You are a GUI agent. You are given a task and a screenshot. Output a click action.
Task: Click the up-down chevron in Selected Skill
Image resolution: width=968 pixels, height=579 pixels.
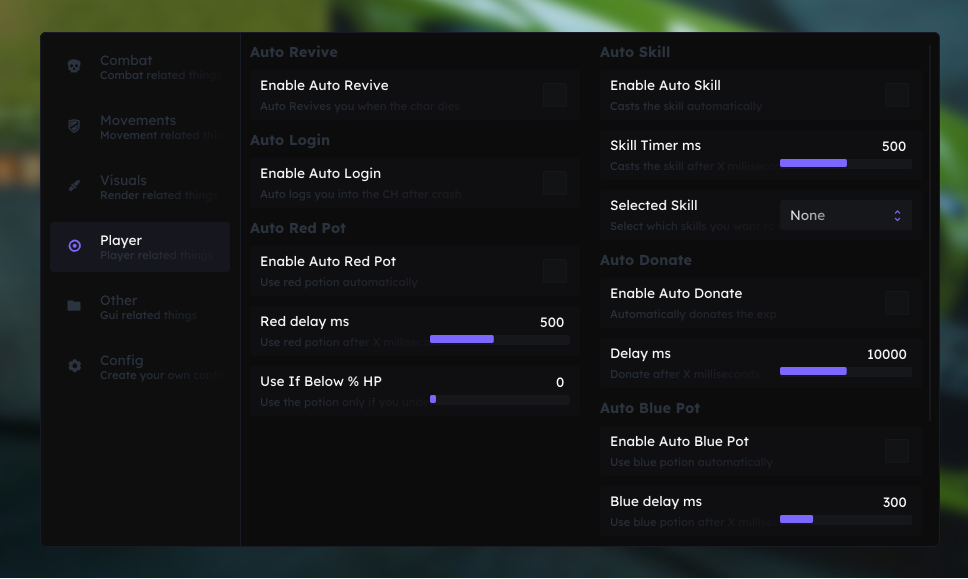[x=897, y=216]
